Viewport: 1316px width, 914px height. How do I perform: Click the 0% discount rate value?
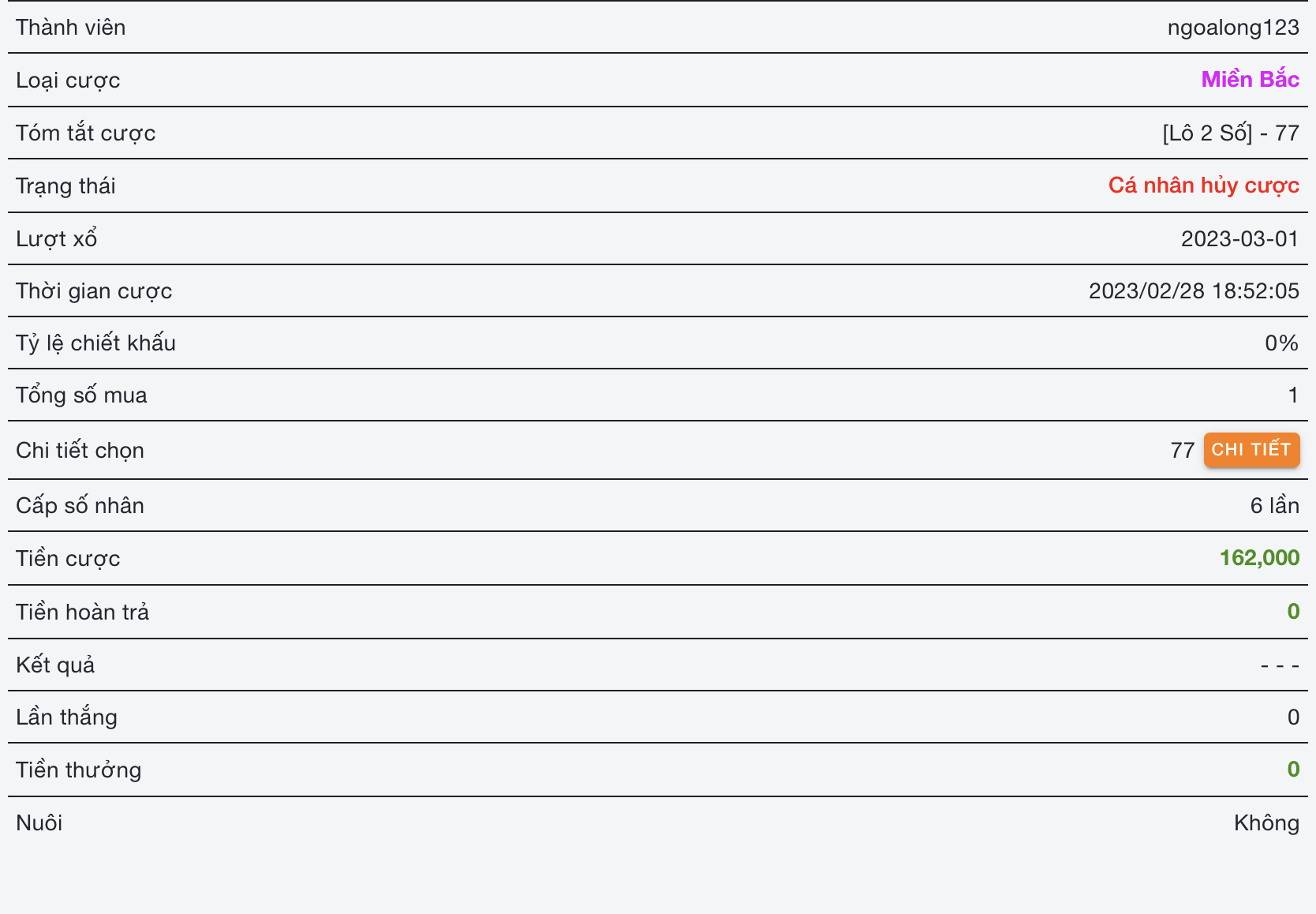1281,343
